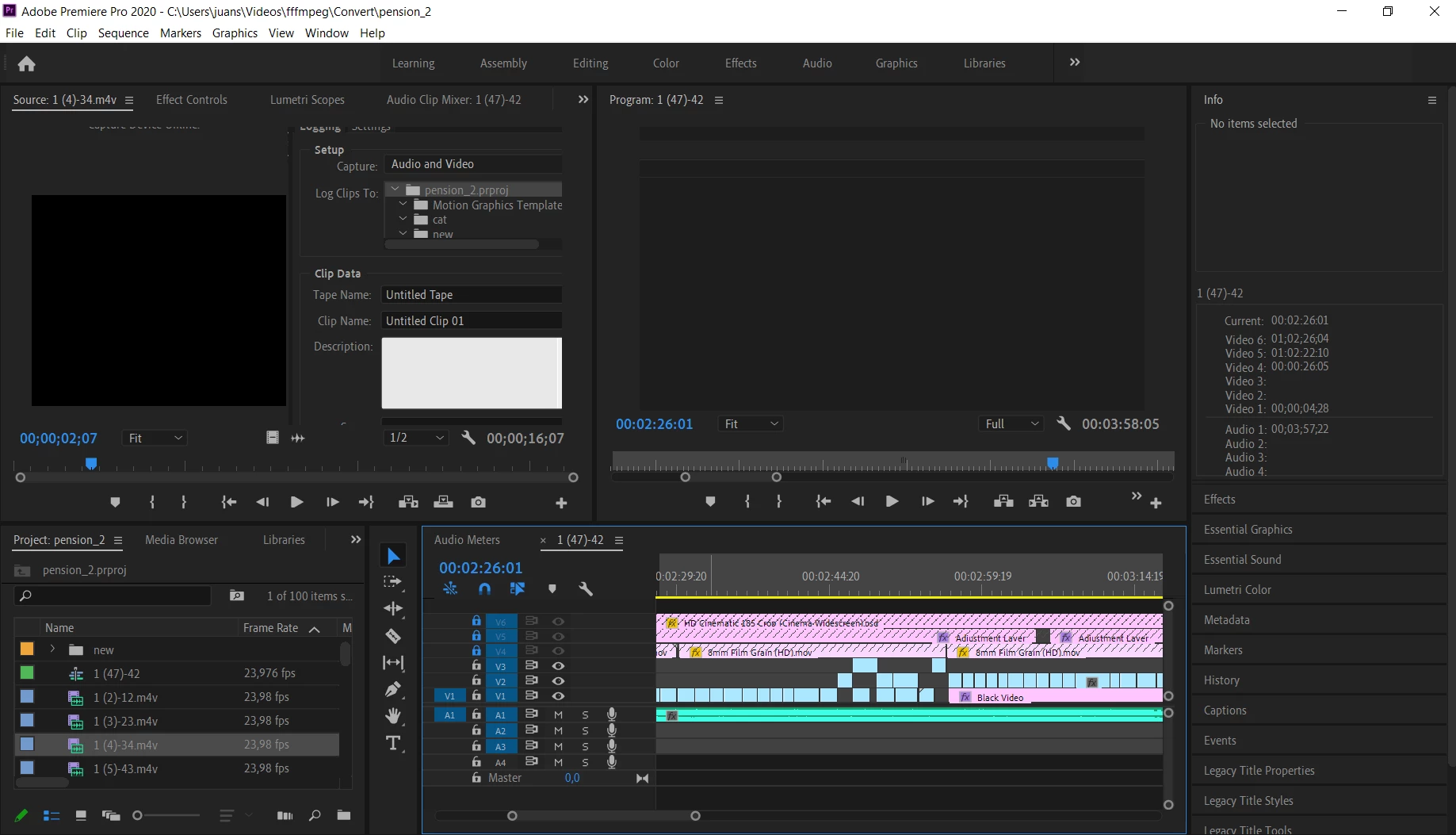
Task: Switch Project panel to Icon View
Action: click(x=80, y=815)
